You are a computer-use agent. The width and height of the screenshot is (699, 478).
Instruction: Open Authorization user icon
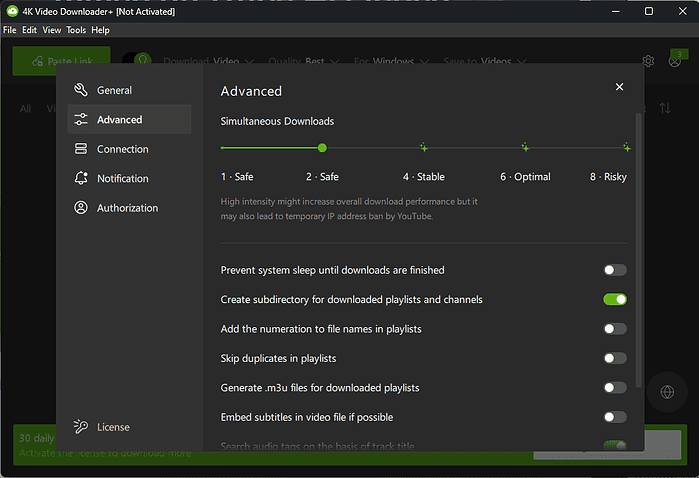click(80, 208)
